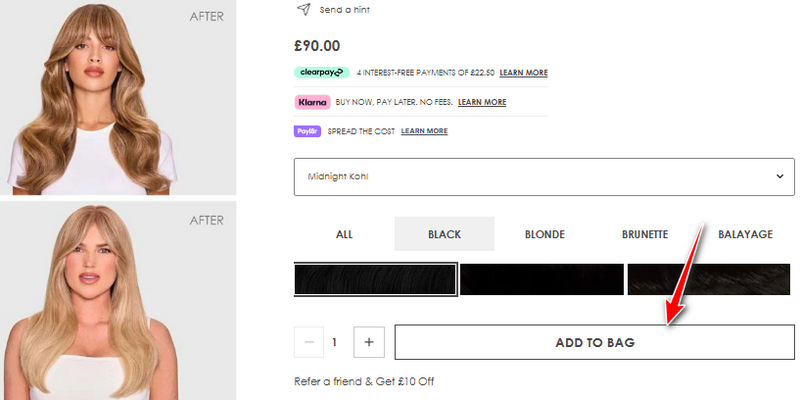Screen dimensions: 800x400
Task: View the blonde model AFTER photo
Action: tap(118, 300)
